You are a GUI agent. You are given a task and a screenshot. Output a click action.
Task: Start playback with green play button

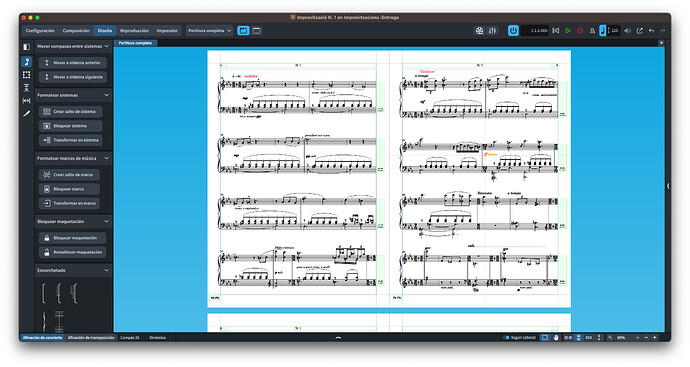(568, 31)
